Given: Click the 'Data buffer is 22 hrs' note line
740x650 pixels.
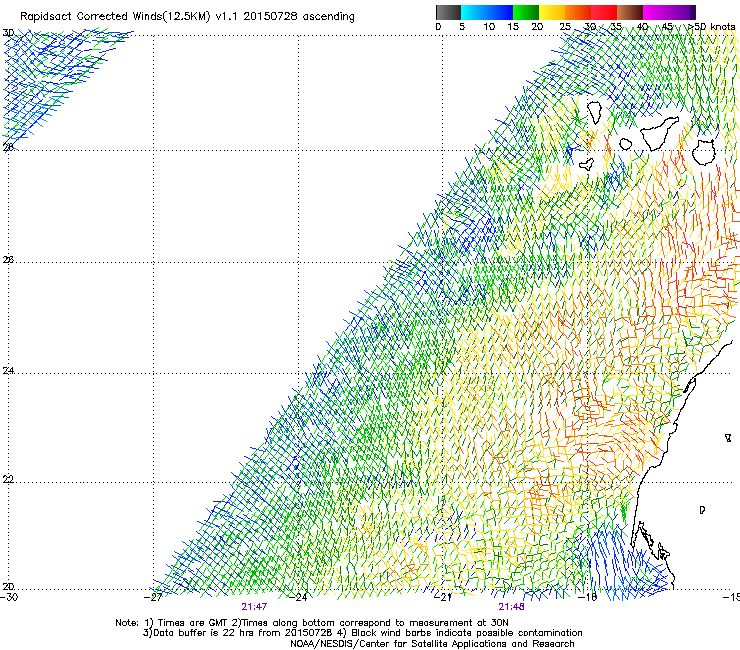Looking at the screenshot, I should [362, 633].
